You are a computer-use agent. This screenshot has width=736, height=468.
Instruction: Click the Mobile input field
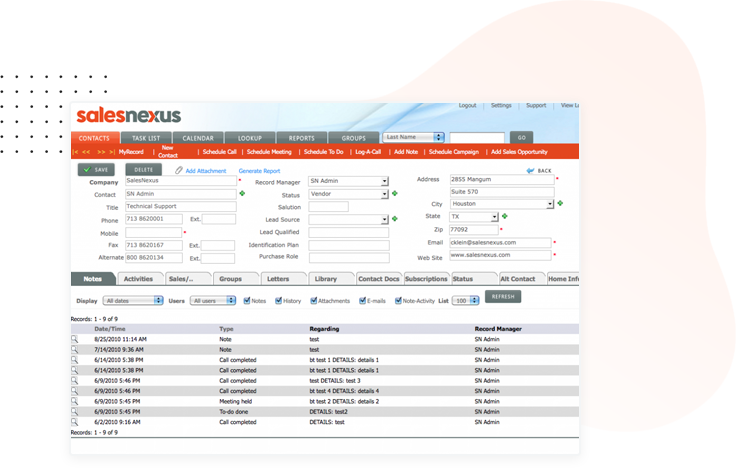pyautogui.click(x=153, y=232)
